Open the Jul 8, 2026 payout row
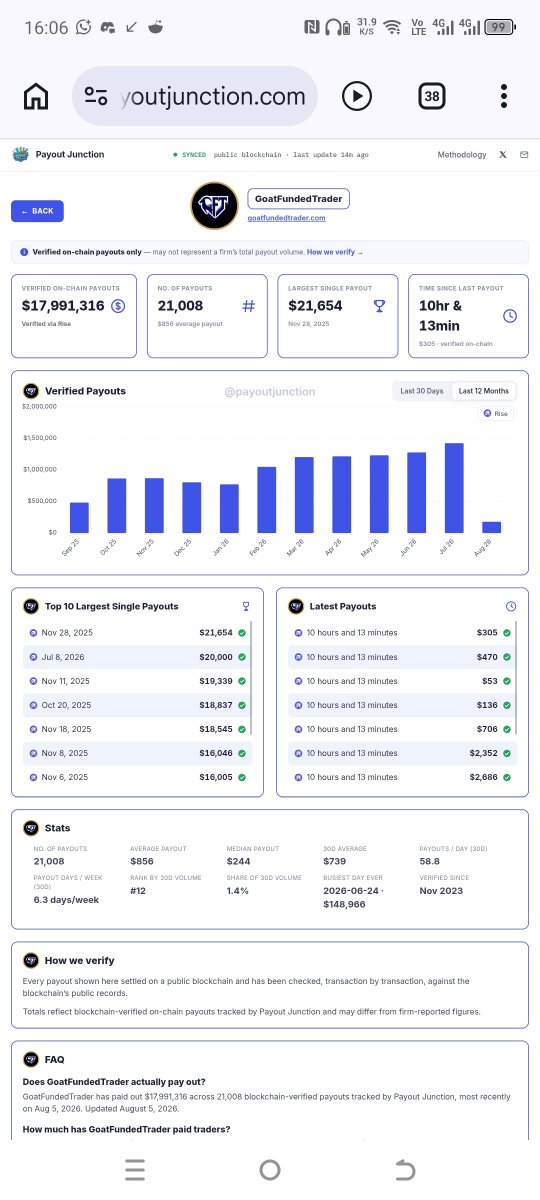The width and height of the screenshot is (540, 1200). tap(137, 657)
